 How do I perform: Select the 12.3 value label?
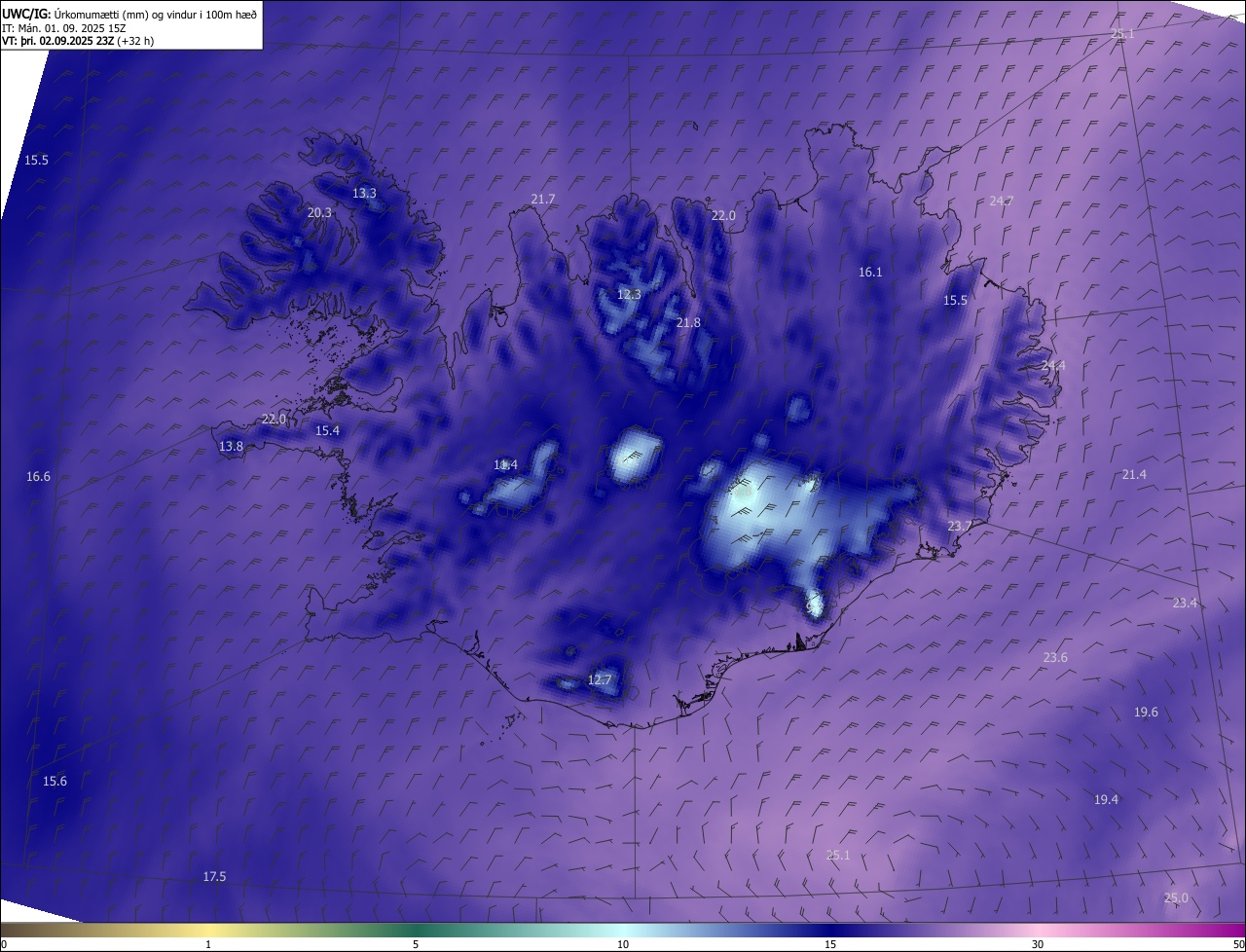tap(630, 294)
